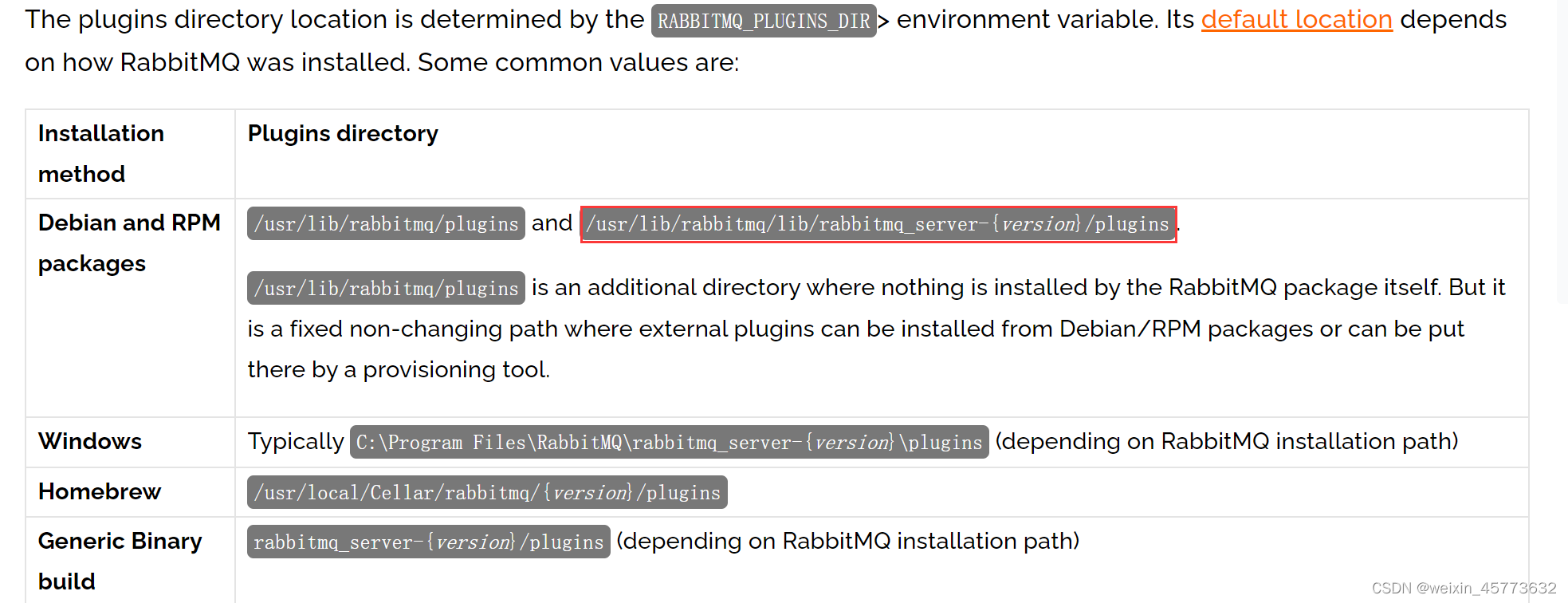Viewport: 1568px width, 603px height.
Task: Click the rabbitmq_server-{version}/plugins code path
Action: coord(428,542)
